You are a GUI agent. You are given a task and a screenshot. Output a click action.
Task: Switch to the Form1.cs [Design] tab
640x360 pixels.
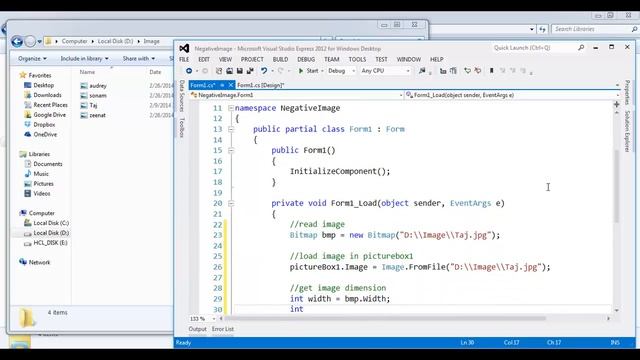click(x=260, y=85)
